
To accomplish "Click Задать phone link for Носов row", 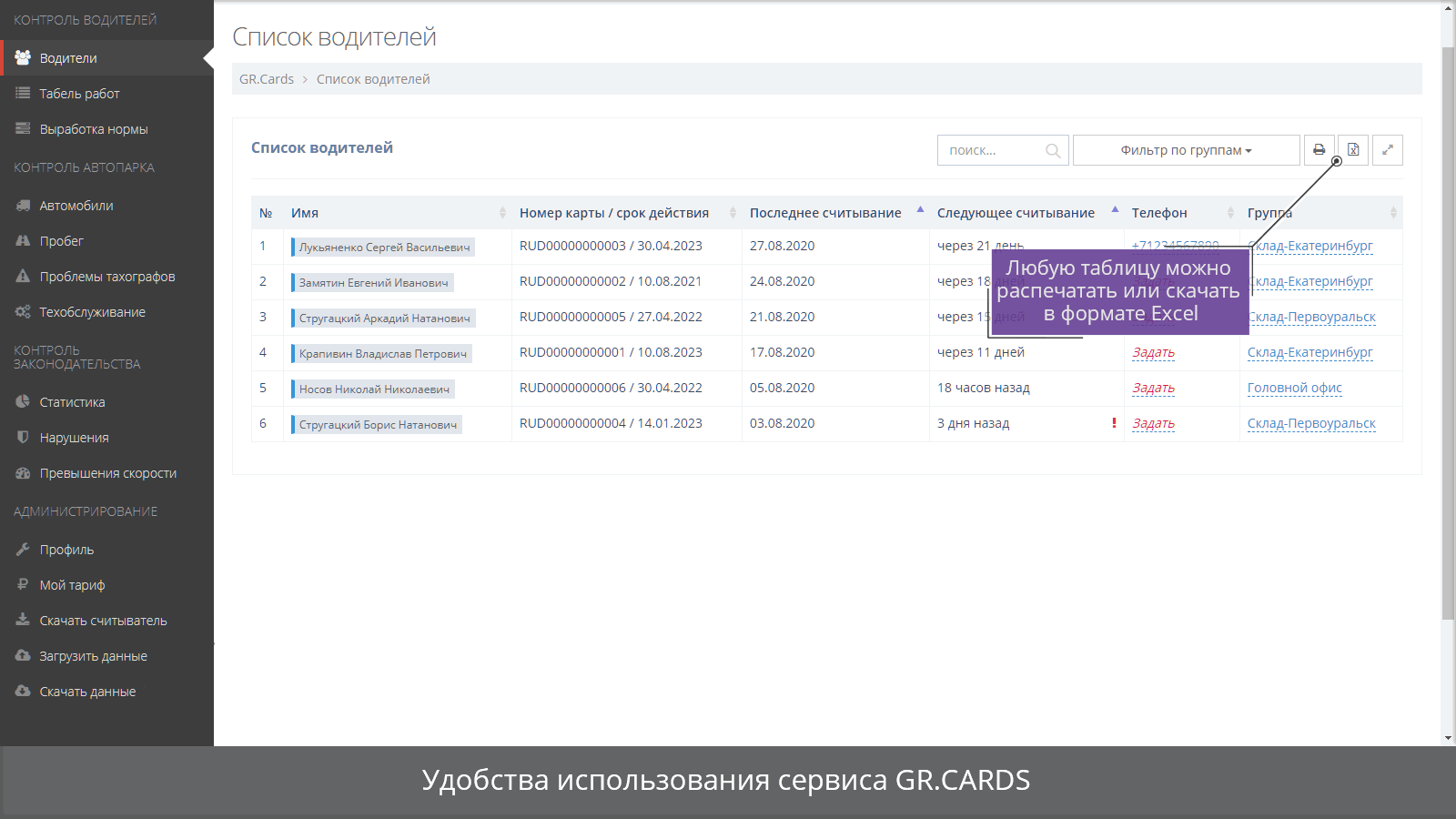I will pyautogui.click(x=1153, y=388).
